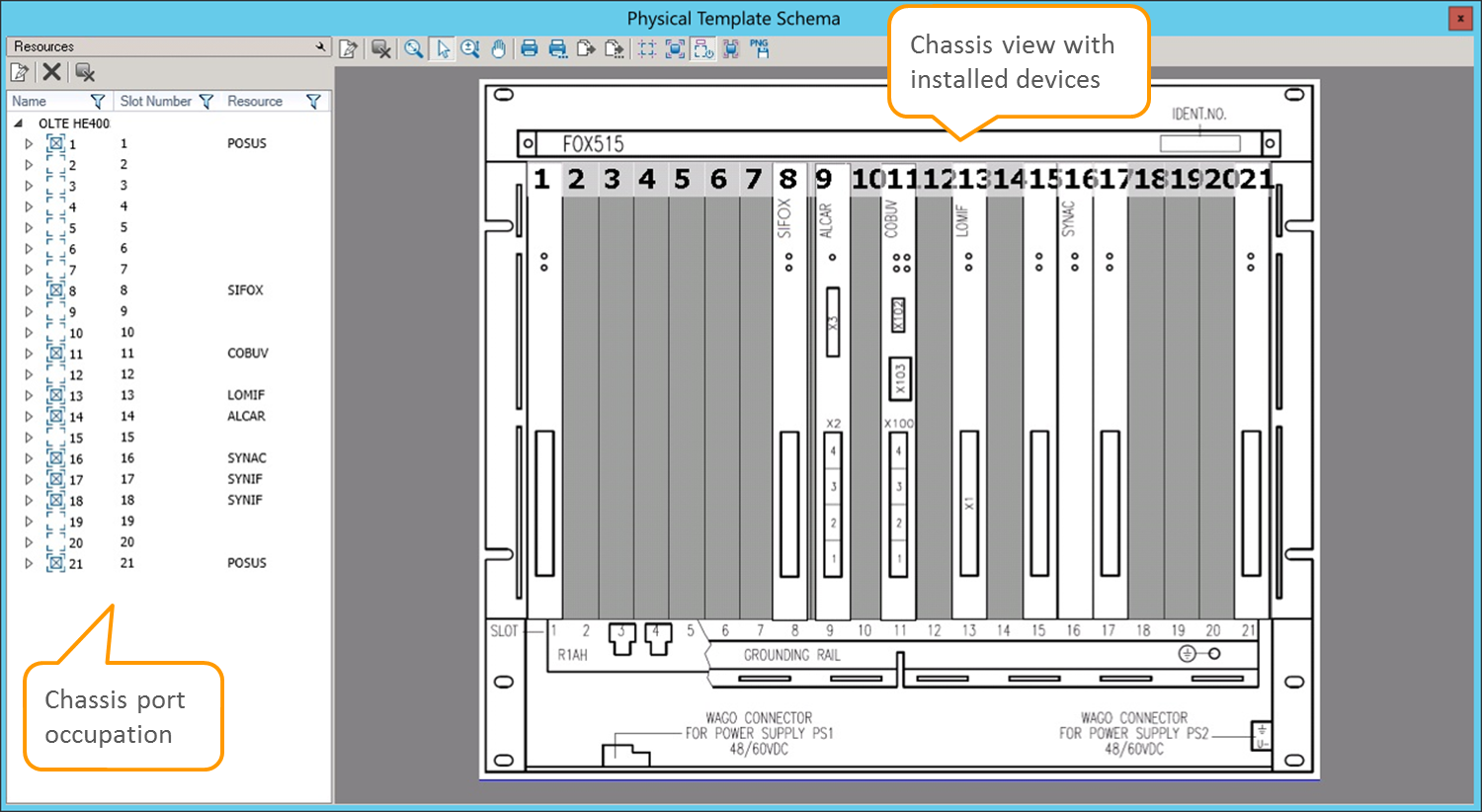This screenshot has width=1482, height=812.
Task: Select the pointer arrow tool
Action: [x=443, y=48]
